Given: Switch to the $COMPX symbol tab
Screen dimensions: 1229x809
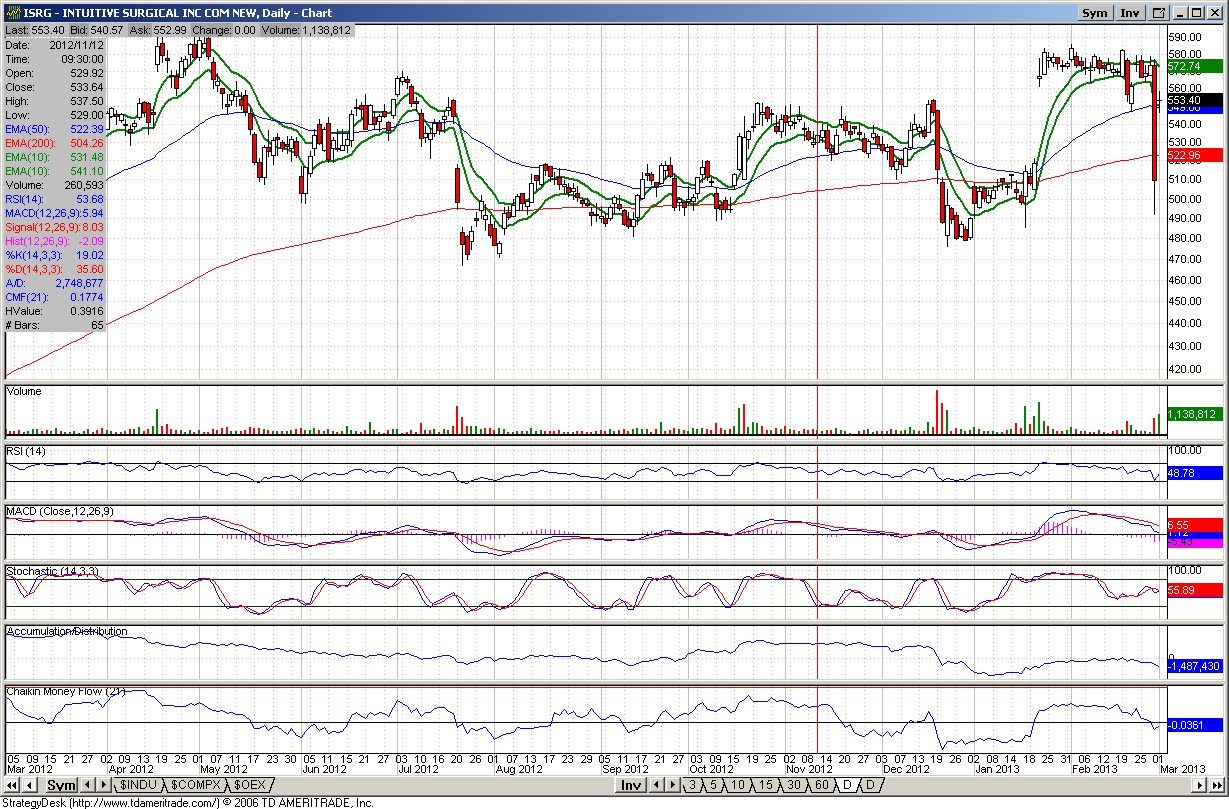Looking at the screenshot, I should [x=195, y=785].
